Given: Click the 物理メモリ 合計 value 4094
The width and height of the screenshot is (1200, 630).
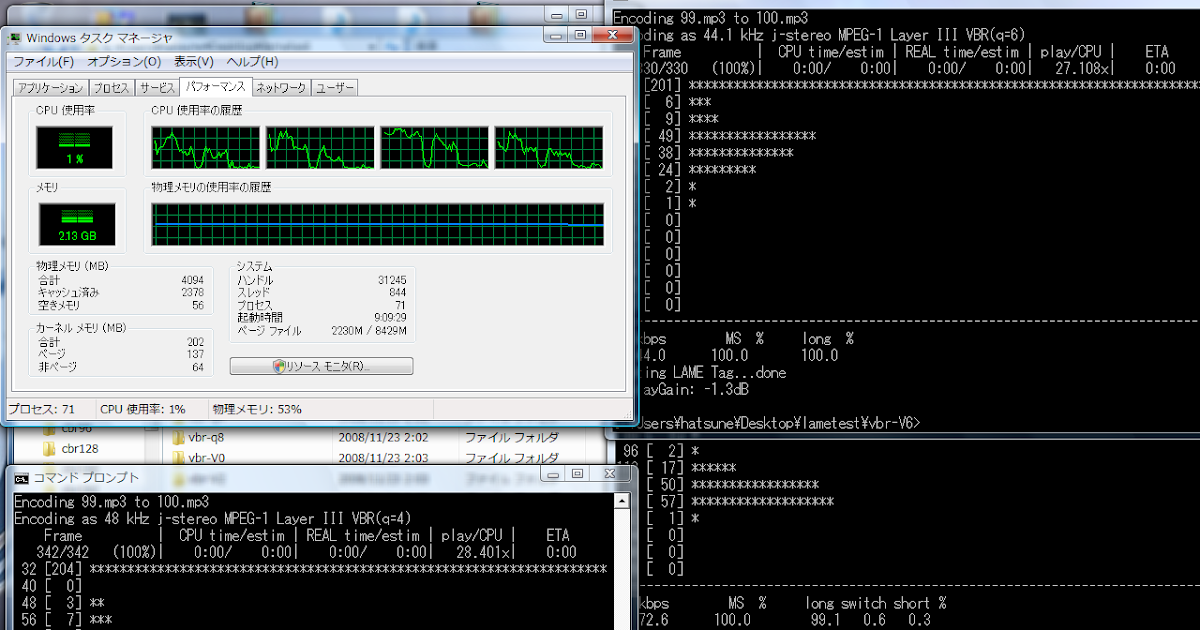Looking at the screenshot, I should pyautogui.click(x=192, y=280).
